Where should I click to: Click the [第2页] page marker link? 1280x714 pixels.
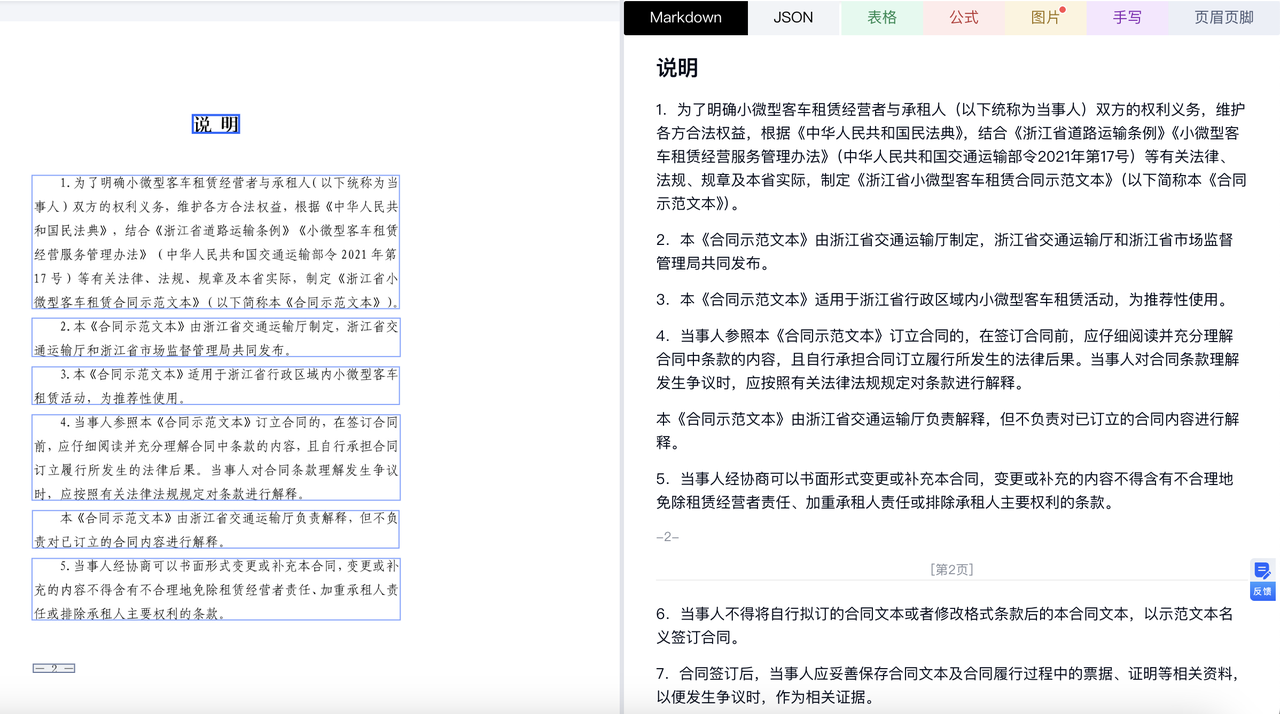click(952, 569)
